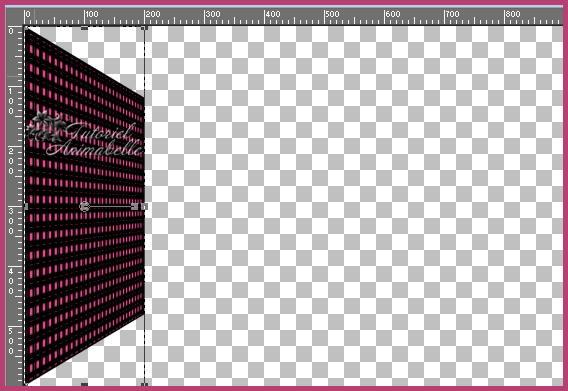Click the pivot point circle in the selection
Image resolution: width=568 pixels, height=391 pixels.
tap(84, 206)
